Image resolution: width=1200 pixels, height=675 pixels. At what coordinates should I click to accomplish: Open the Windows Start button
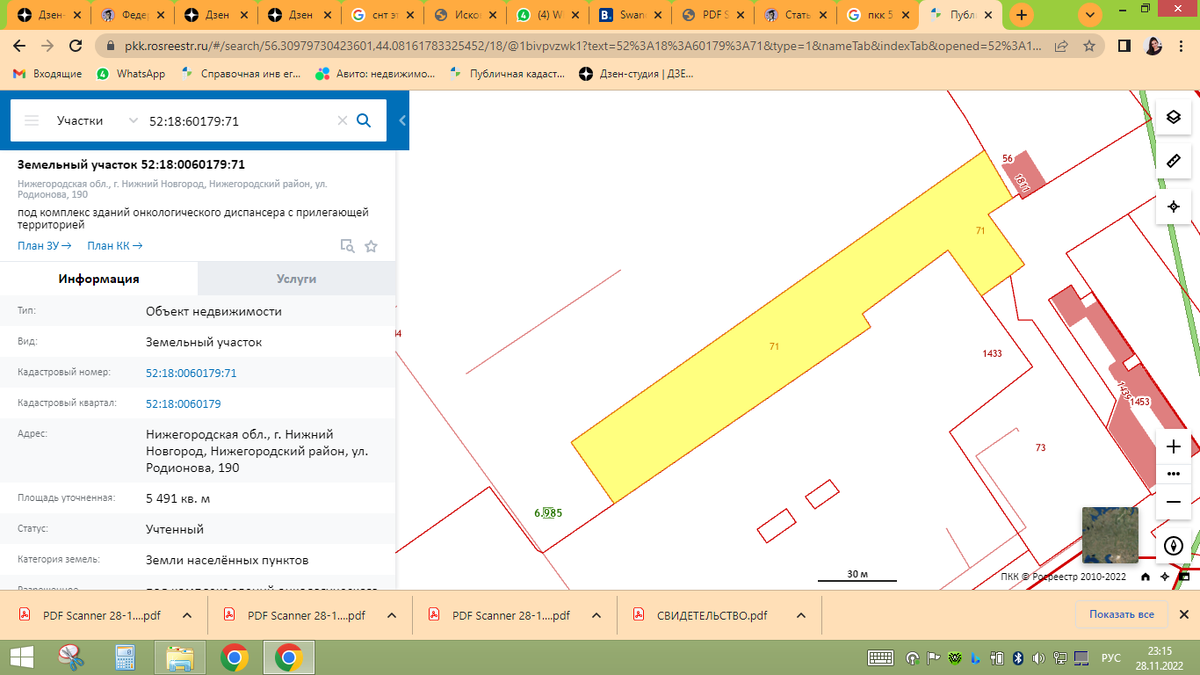[x=21, y=658]
